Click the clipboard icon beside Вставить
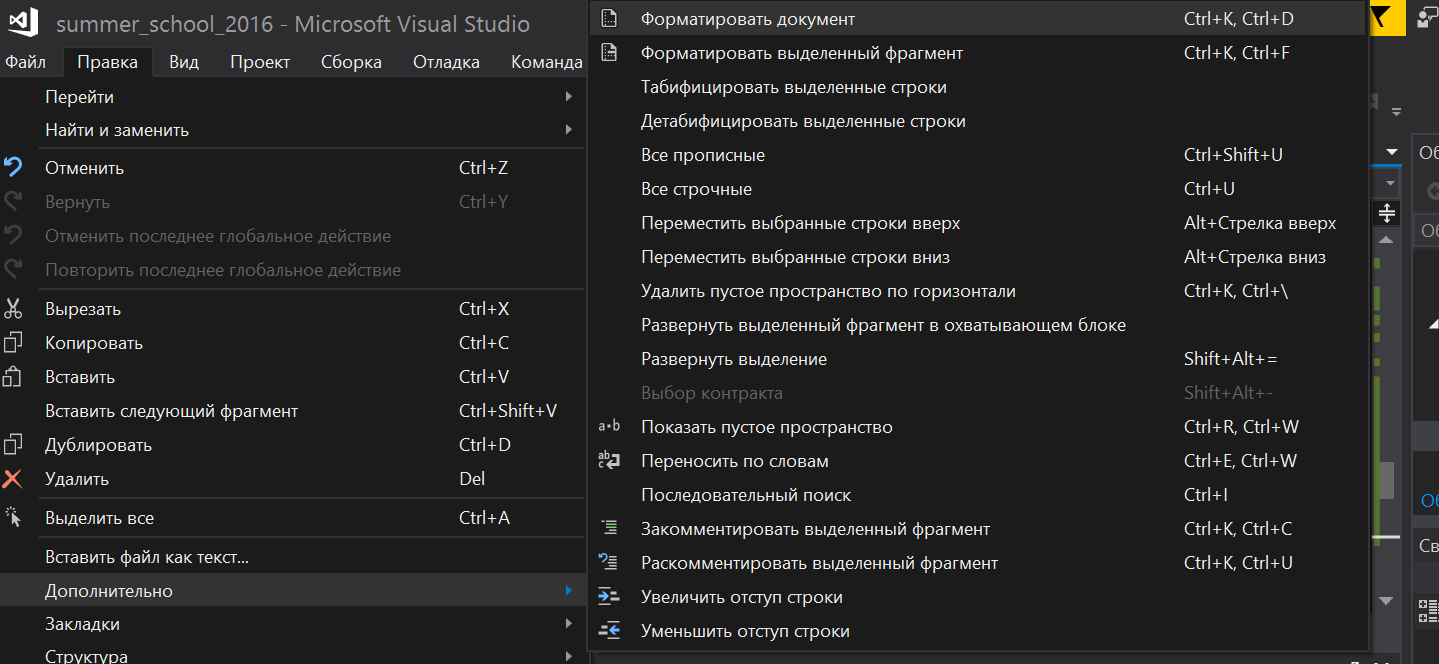Screen dimensions: 1439x664 pyautogui.click(x=13, y=377)
